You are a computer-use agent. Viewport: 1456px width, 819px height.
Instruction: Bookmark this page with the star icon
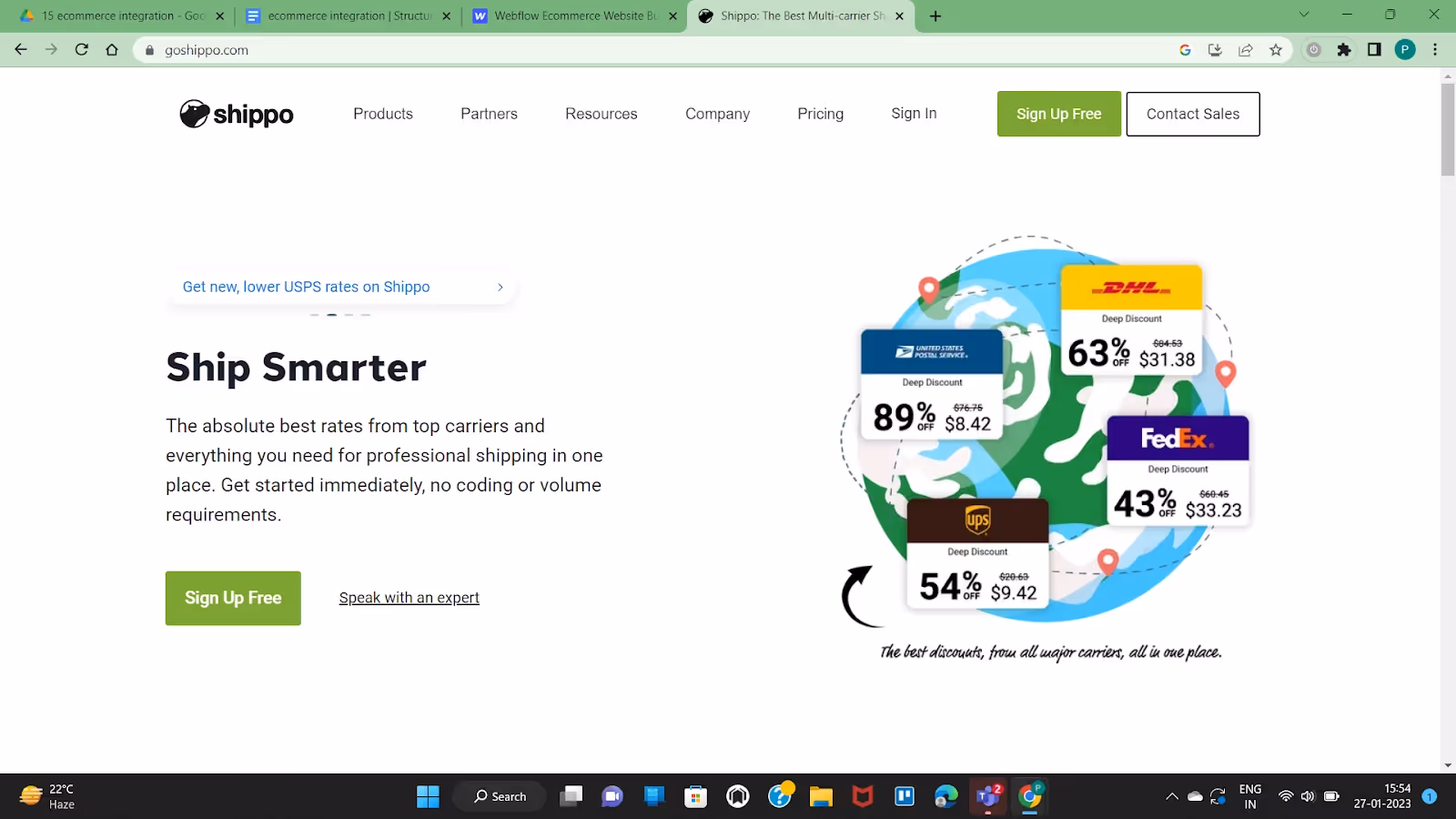[x=1276, y=50]
